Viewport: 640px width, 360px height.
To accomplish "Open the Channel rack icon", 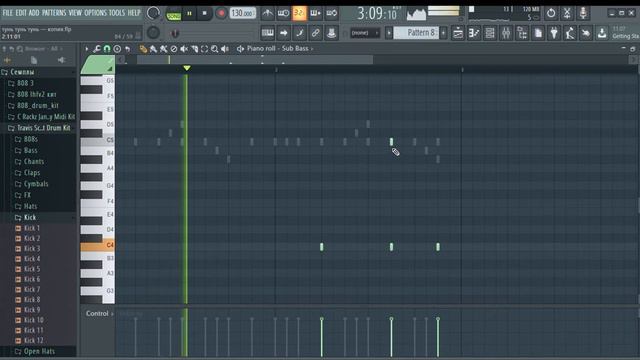I will [x=490, y=33].
